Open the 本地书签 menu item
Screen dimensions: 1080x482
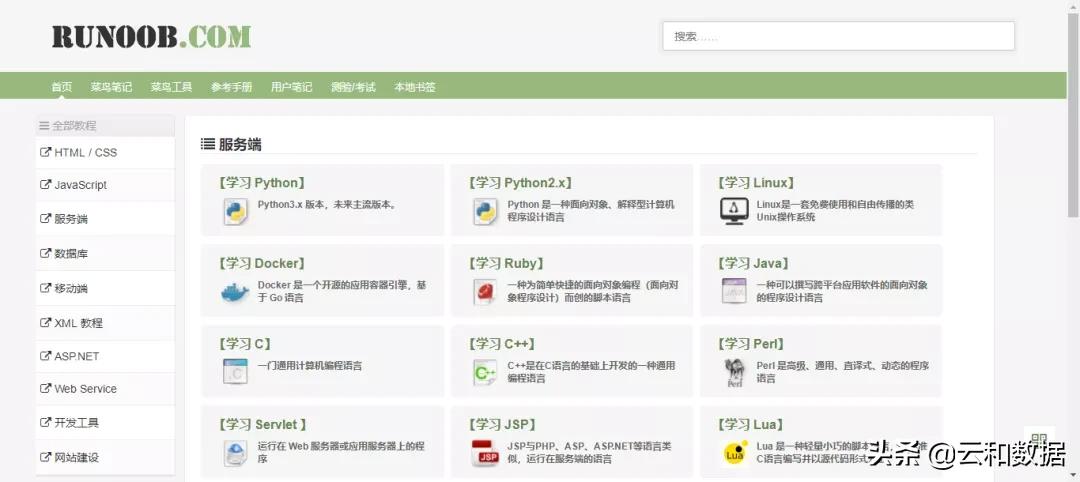(x=415, y=87)
